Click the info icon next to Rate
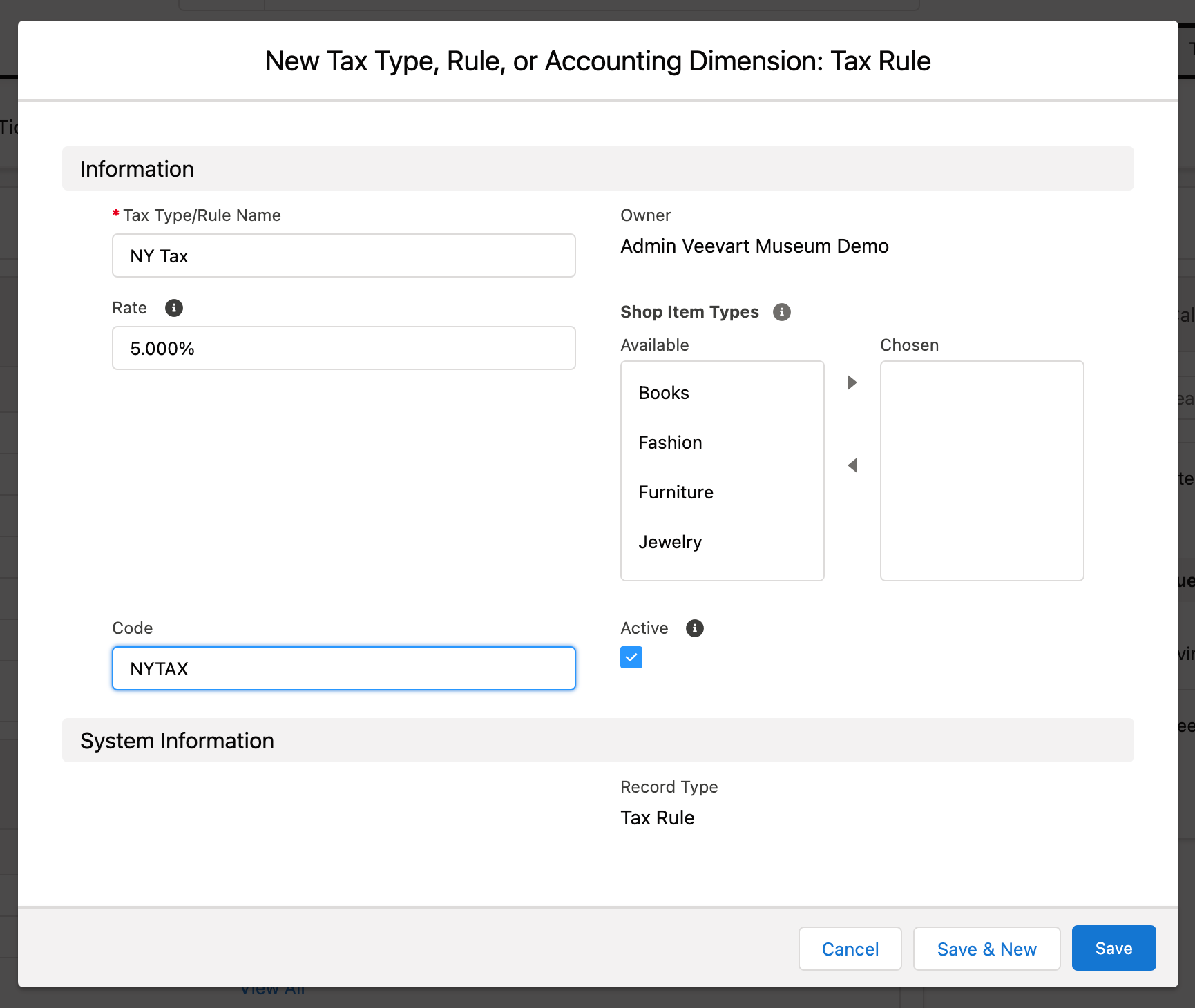1195x1008 pixels. pos(173,308)
